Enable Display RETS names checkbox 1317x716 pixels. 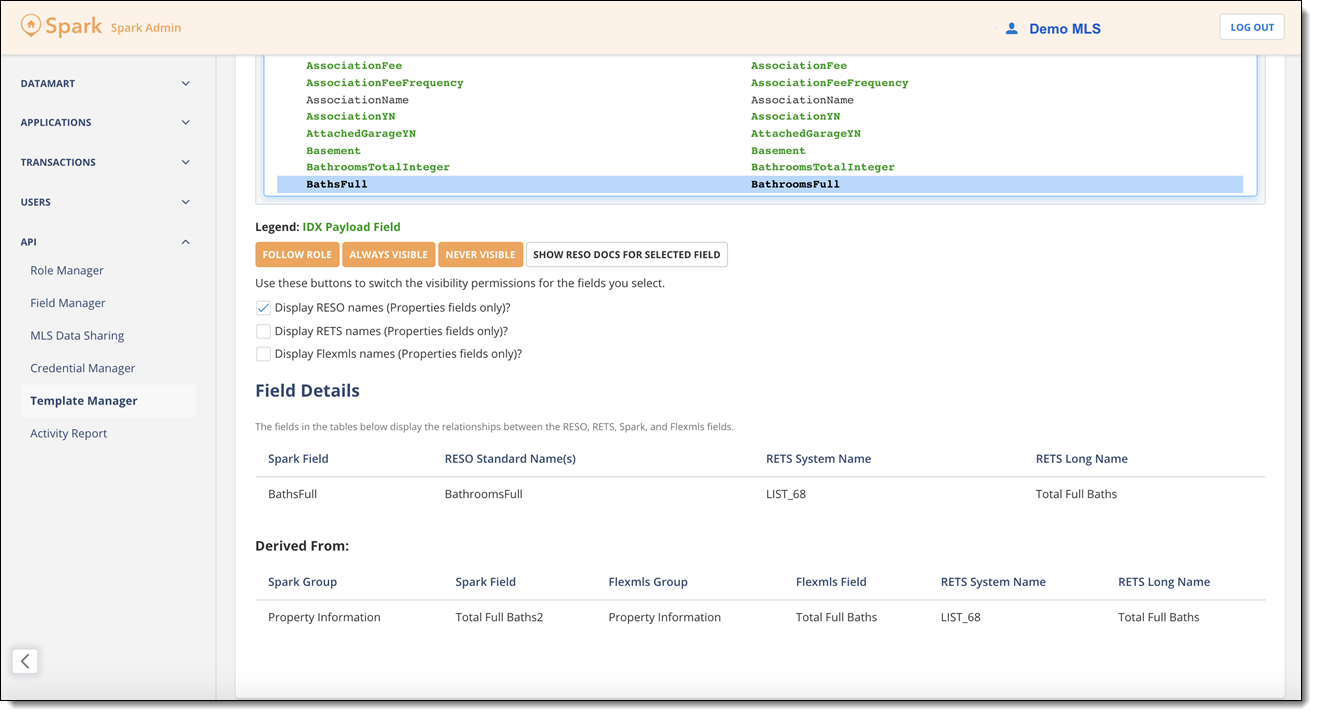point(263,331)
